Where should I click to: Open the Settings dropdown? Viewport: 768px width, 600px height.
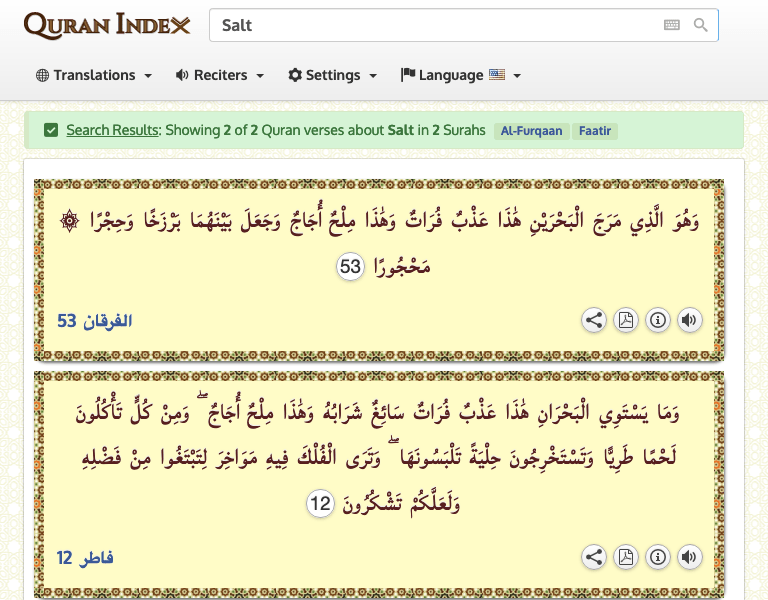click(332, 75)
